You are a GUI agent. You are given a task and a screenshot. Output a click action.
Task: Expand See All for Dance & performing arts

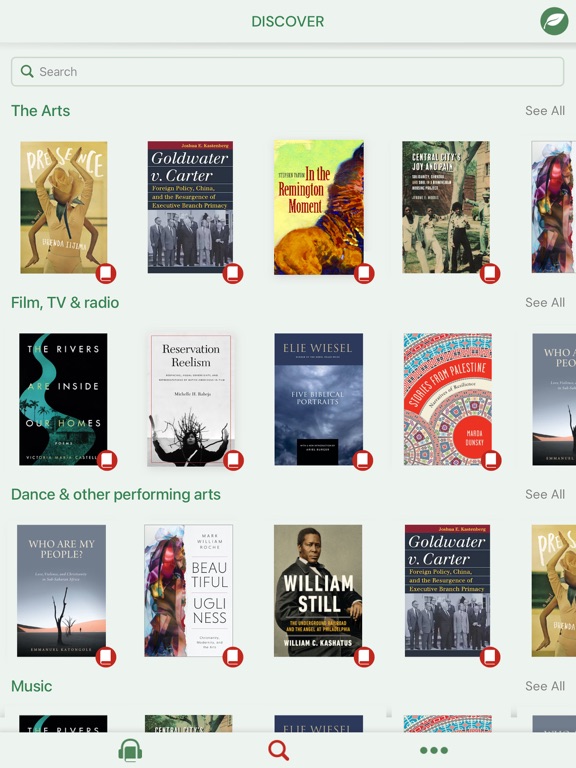(x=545, y=494)
